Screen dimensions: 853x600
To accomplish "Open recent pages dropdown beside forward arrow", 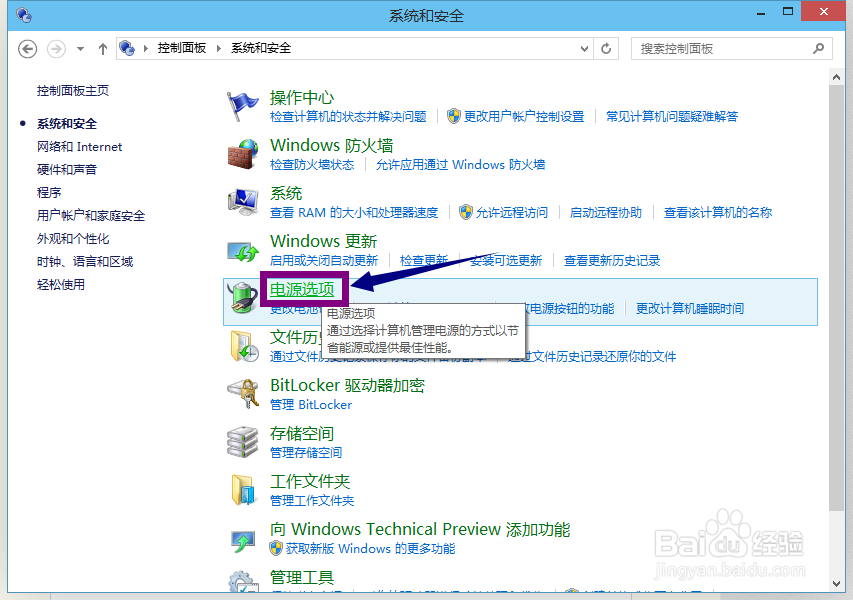I will point(78,48).
